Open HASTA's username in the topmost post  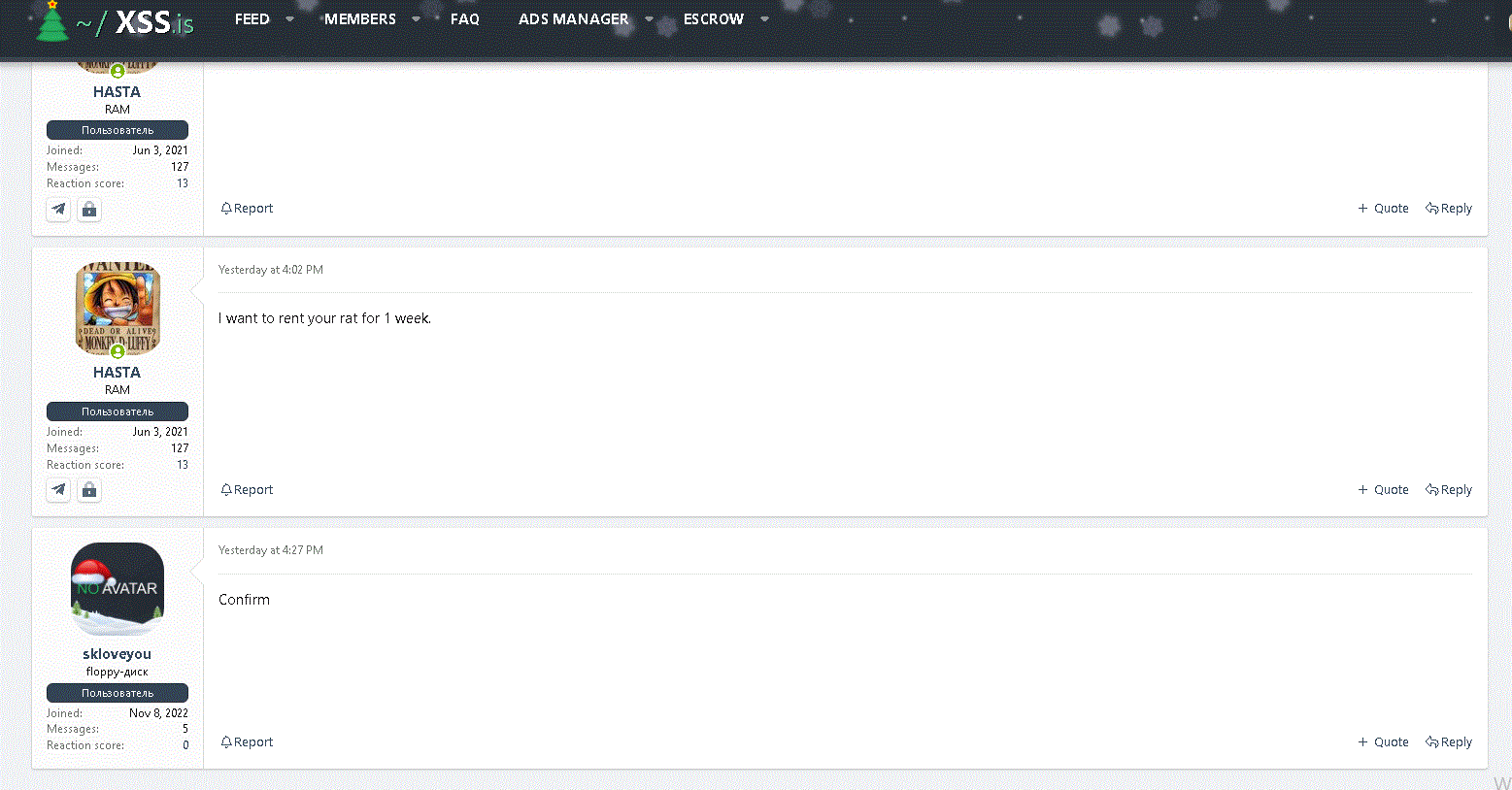tap(118, 92)
